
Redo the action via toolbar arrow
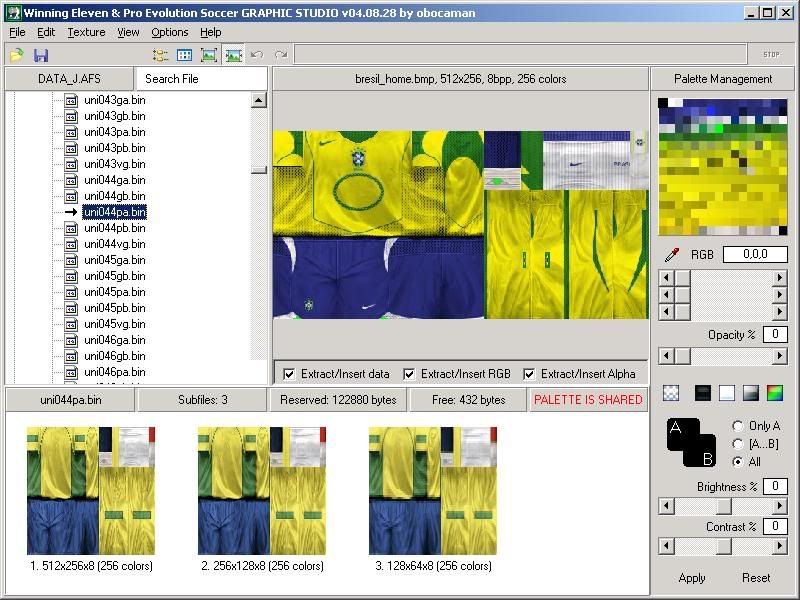[281, 55]
